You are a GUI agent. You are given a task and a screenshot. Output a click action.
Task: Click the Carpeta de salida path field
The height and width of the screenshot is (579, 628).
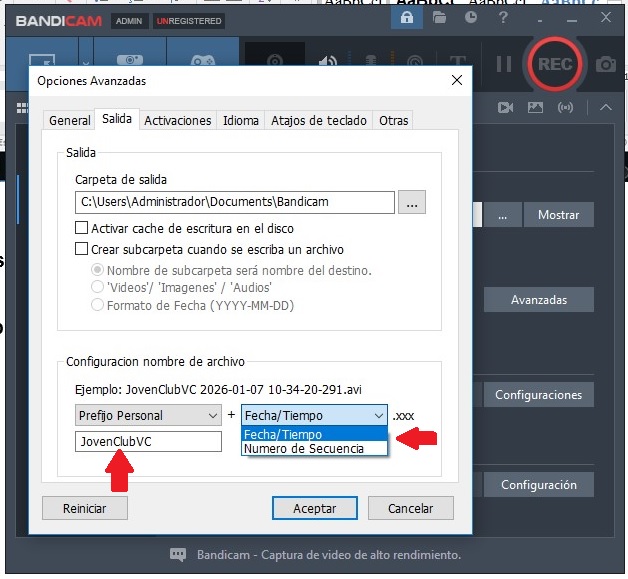[235, 202]
